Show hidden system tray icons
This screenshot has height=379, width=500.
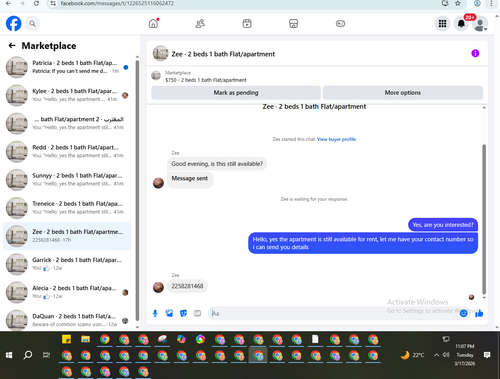point(436,355)
